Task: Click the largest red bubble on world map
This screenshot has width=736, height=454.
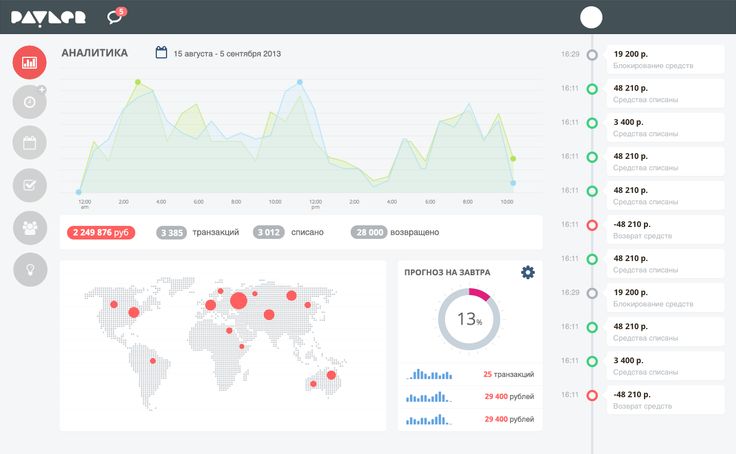Action: tap(238, 300)
